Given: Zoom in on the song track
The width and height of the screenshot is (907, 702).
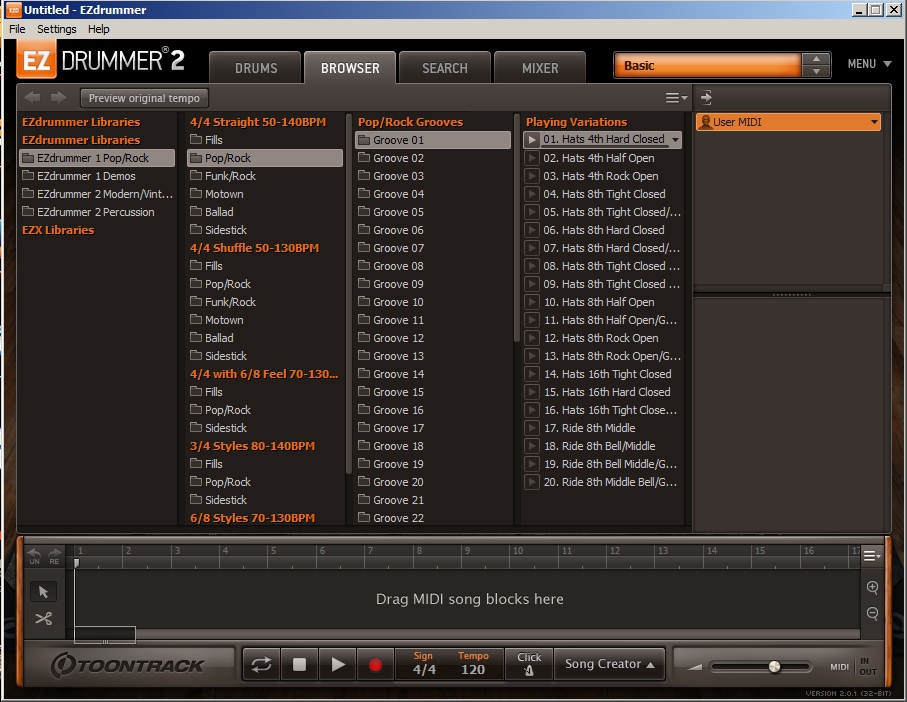Looking at the screenshot, I should click(873, 588).
